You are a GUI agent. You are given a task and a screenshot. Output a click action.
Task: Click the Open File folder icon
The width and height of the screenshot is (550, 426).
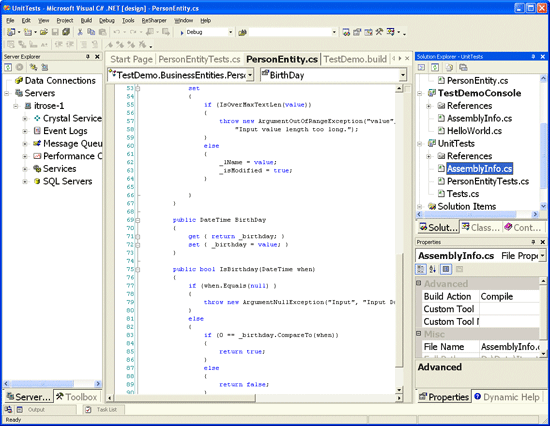(43, 32)
